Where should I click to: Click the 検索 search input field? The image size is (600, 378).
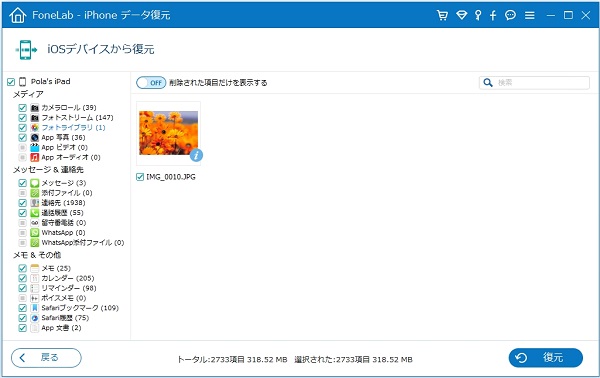pyautogui.click(x=534, y=83)
